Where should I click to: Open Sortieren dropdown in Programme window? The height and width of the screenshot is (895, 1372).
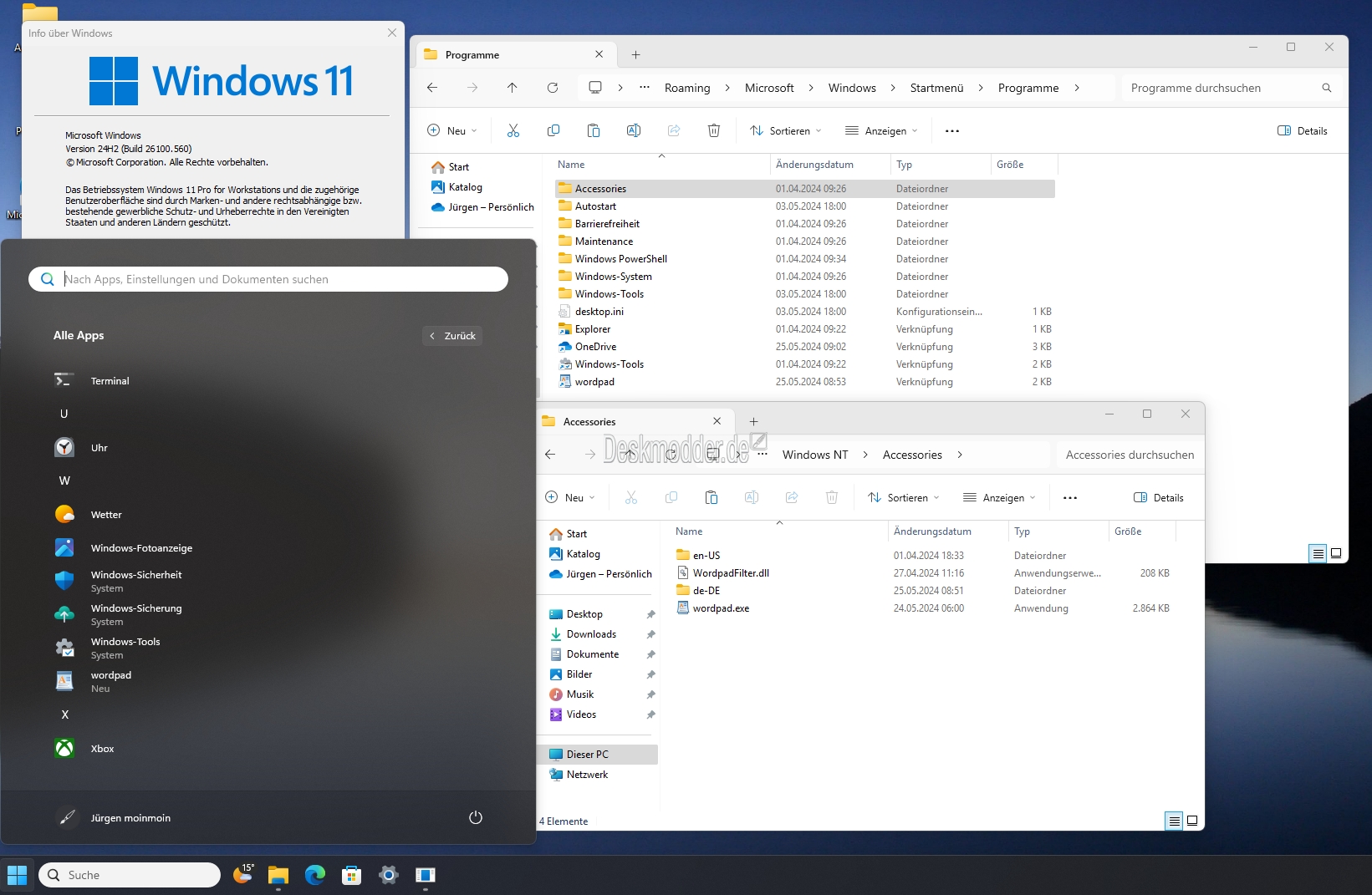pyautogui.click(x=786, y=130)
